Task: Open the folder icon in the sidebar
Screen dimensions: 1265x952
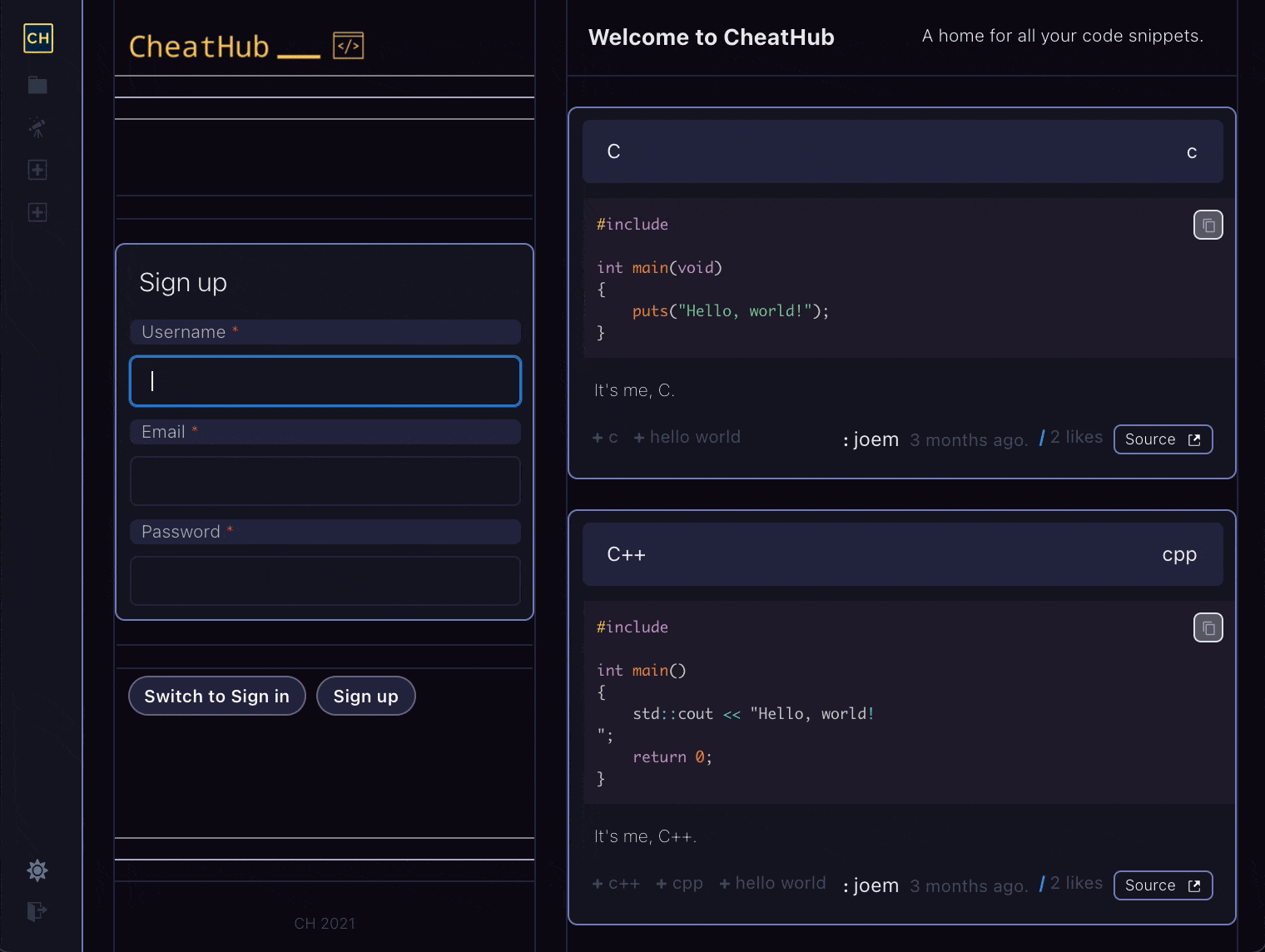Action: click(37, 85)
